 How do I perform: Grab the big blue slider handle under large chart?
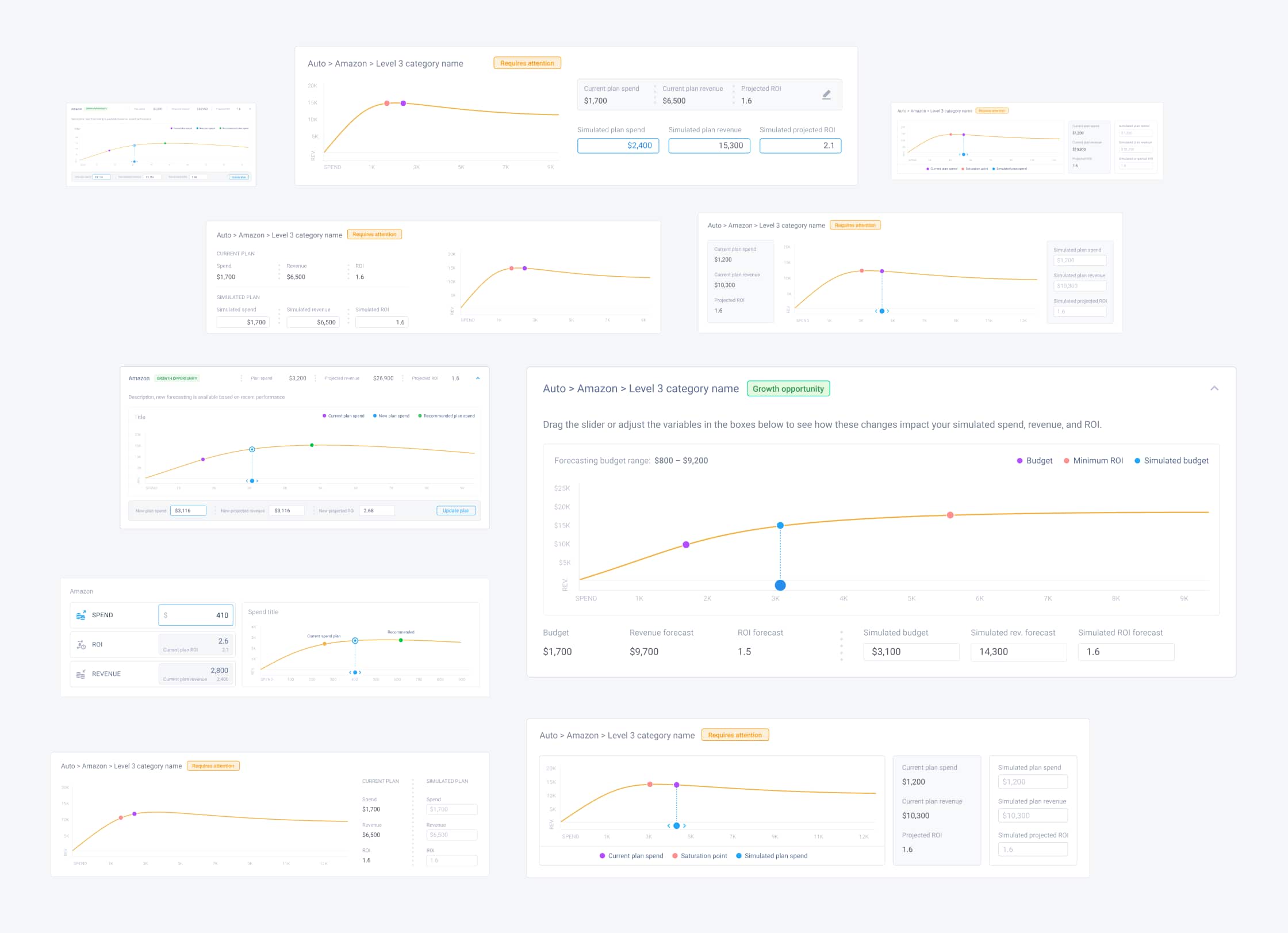click(x=780, y=585)
